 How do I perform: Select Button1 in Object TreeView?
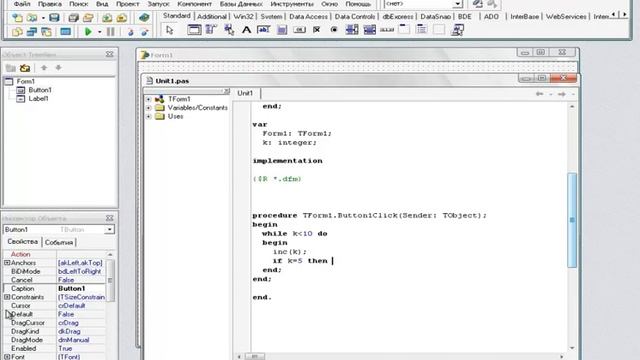tap(40, 90)
